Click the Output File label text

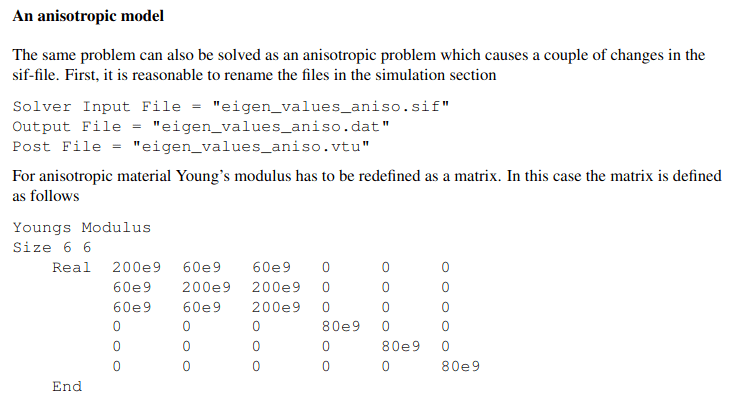67,126
